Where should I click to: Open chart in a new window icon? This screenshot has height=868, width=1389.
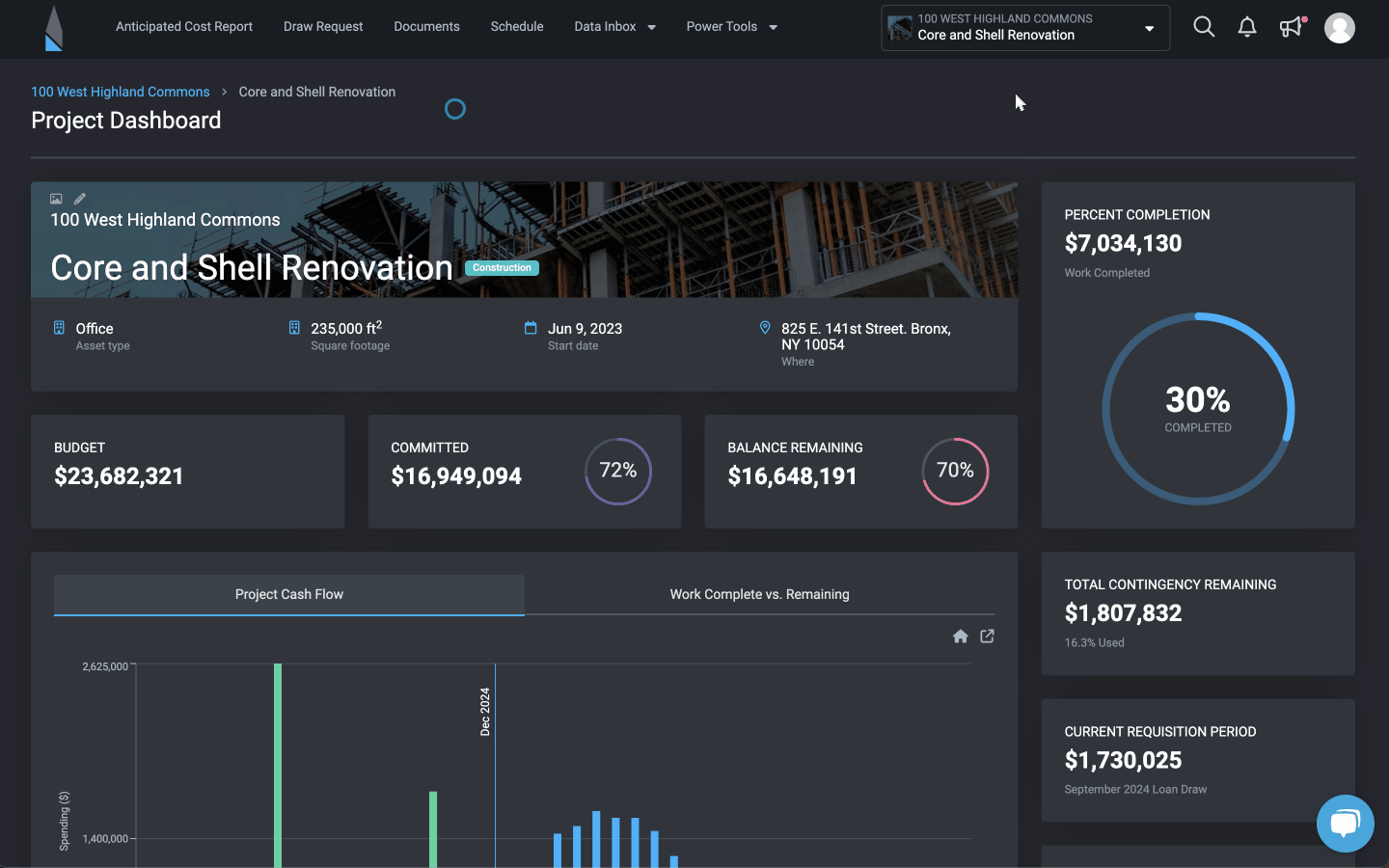987,637
